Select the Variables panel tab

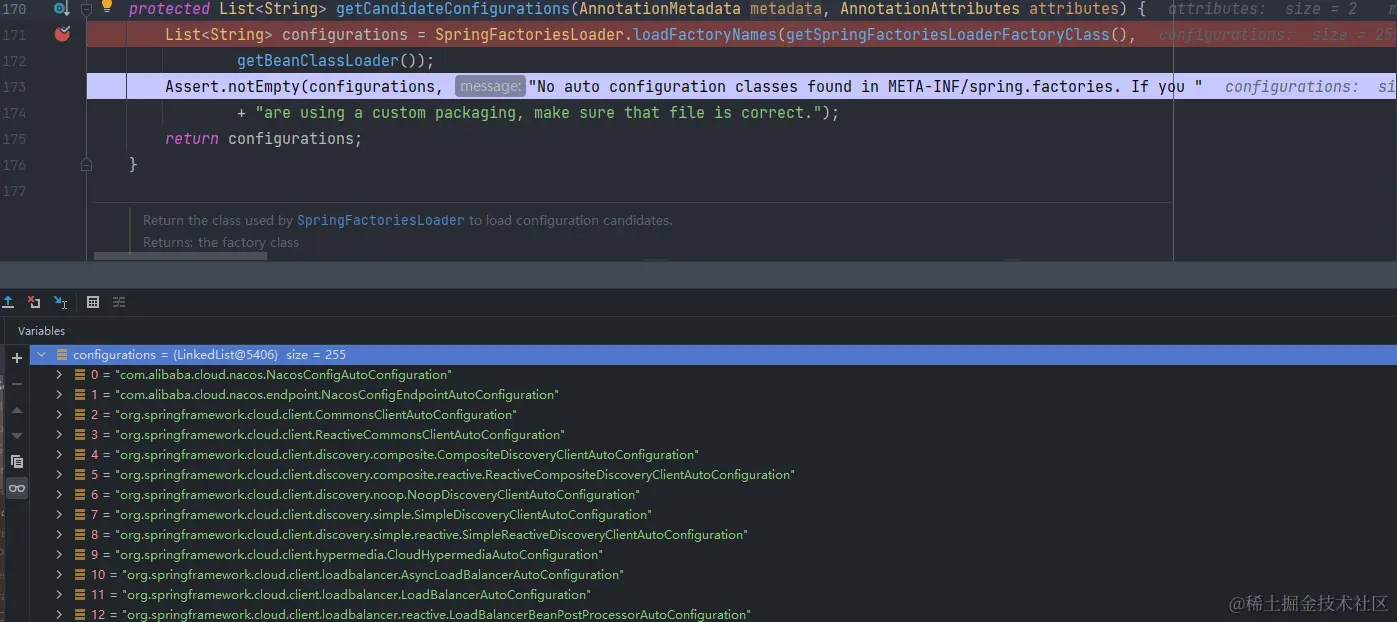(x=41, y=331)
